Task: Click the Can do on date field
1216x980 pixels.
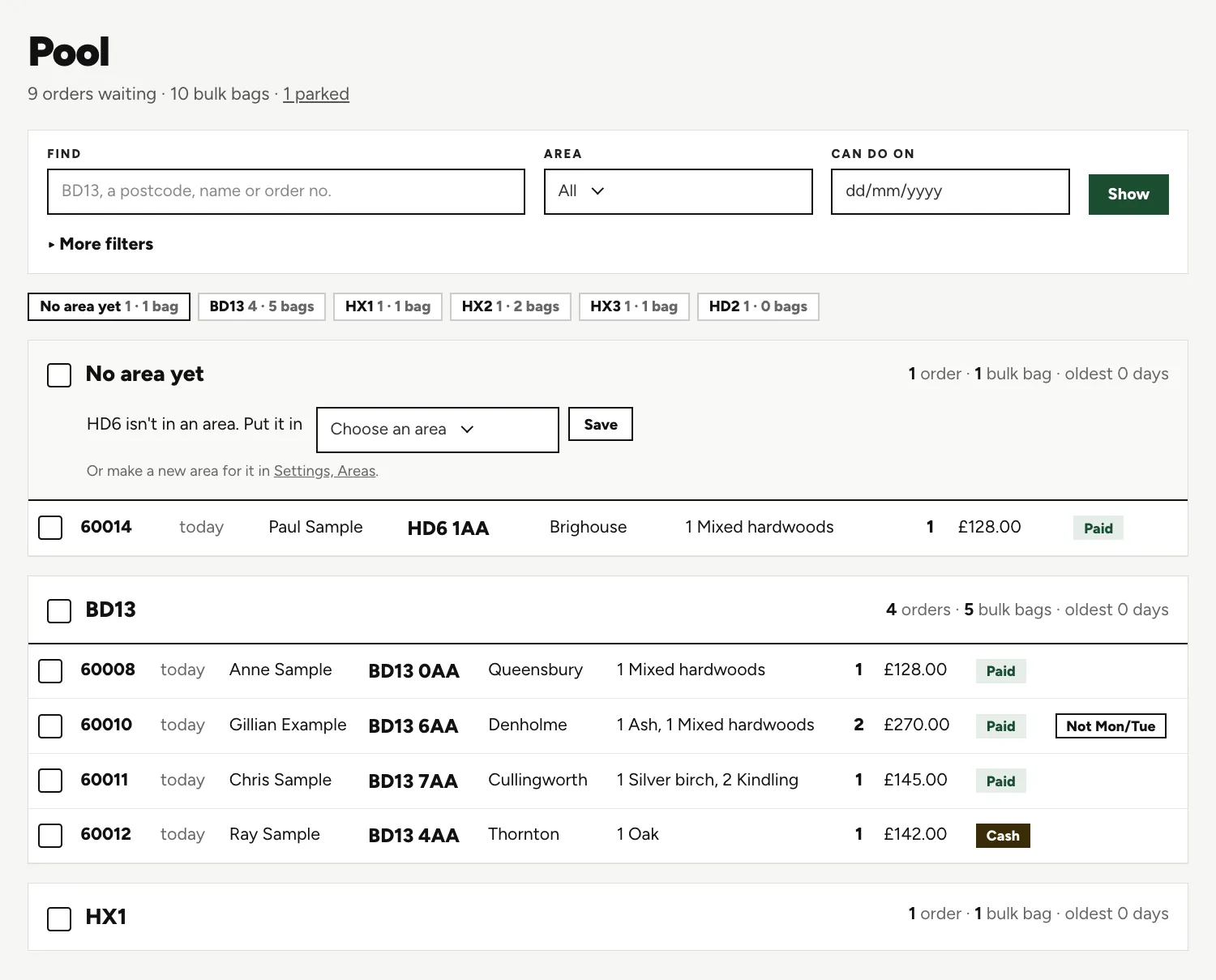Action: pos(950,191)
